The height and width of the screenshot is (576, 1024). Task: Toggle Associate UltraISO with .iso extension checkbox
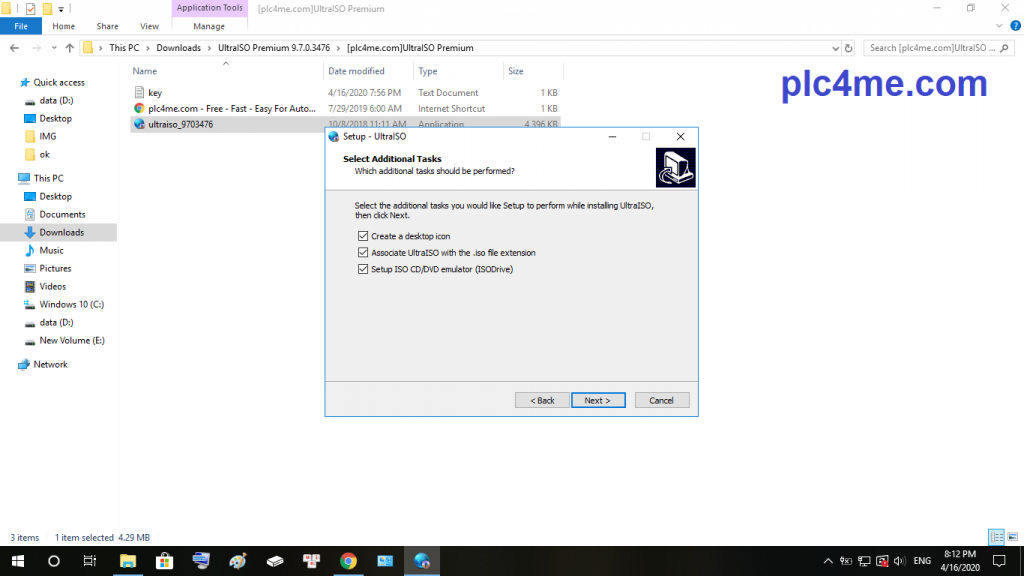point(362,252)
